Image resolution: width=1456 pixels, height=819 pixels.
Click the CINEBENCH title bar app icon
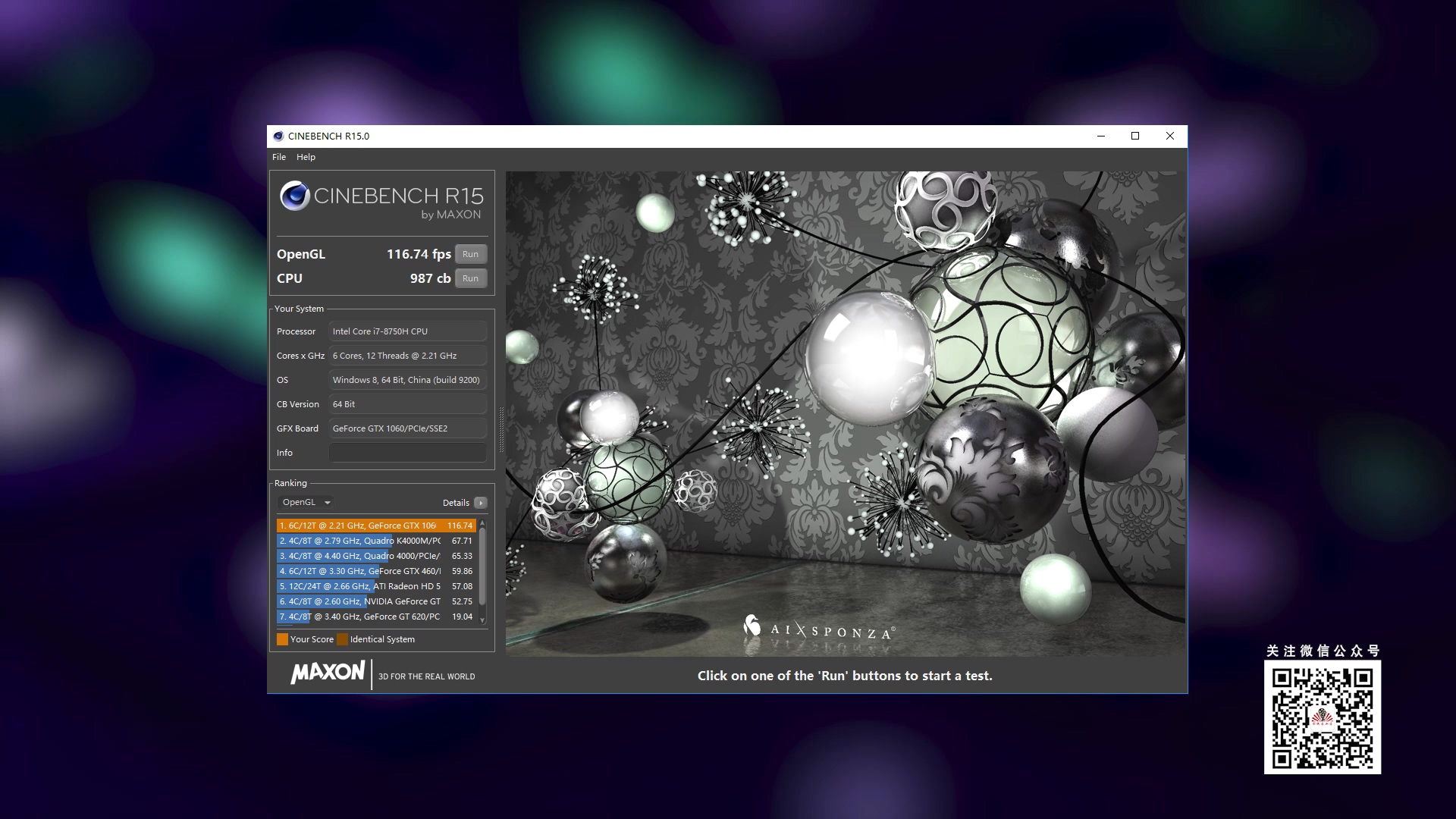click(278, 136)
